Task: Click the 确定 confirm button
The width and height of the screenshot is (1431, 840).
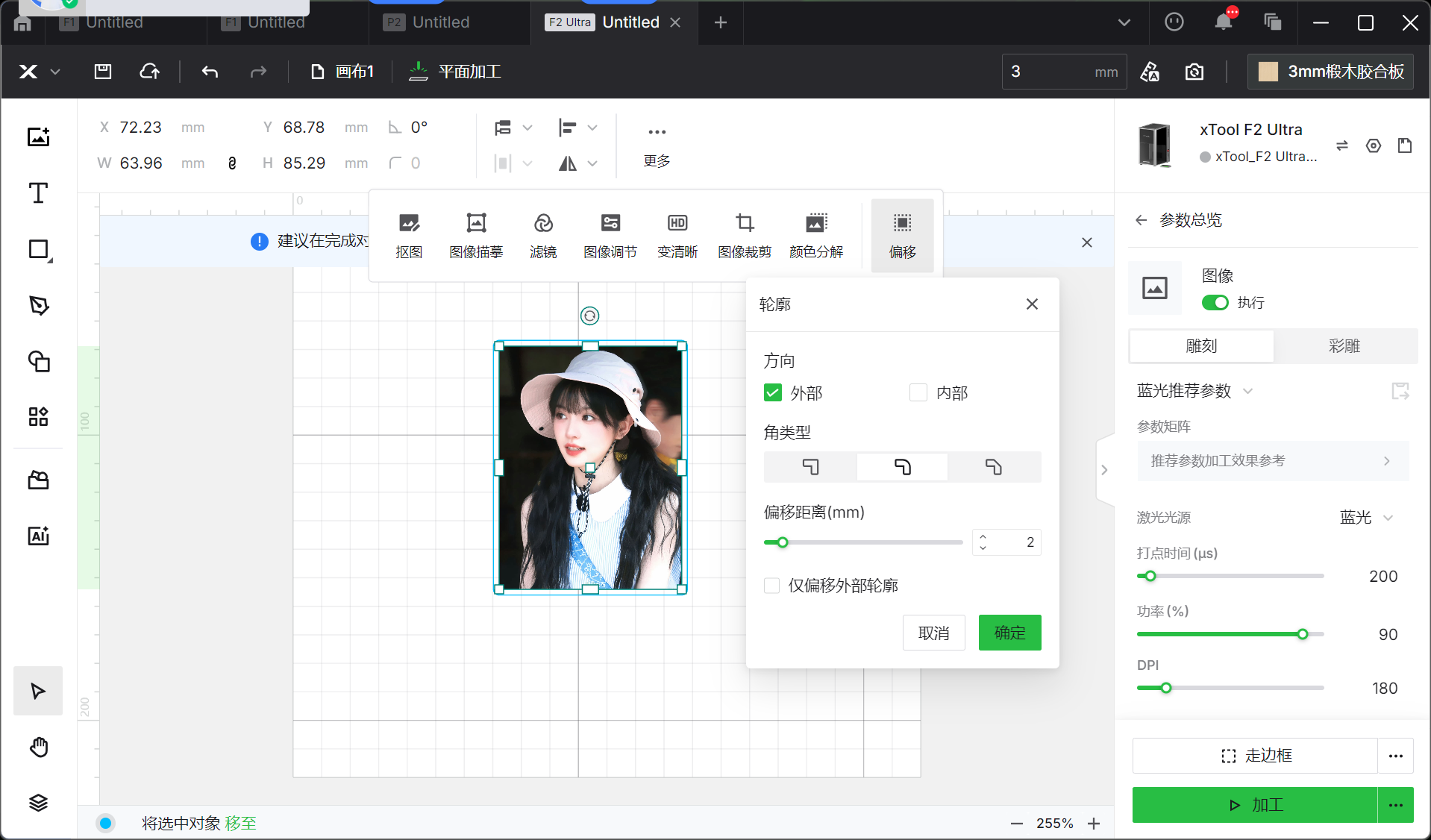Action: pyautogui.click(x=1009, y=633)
